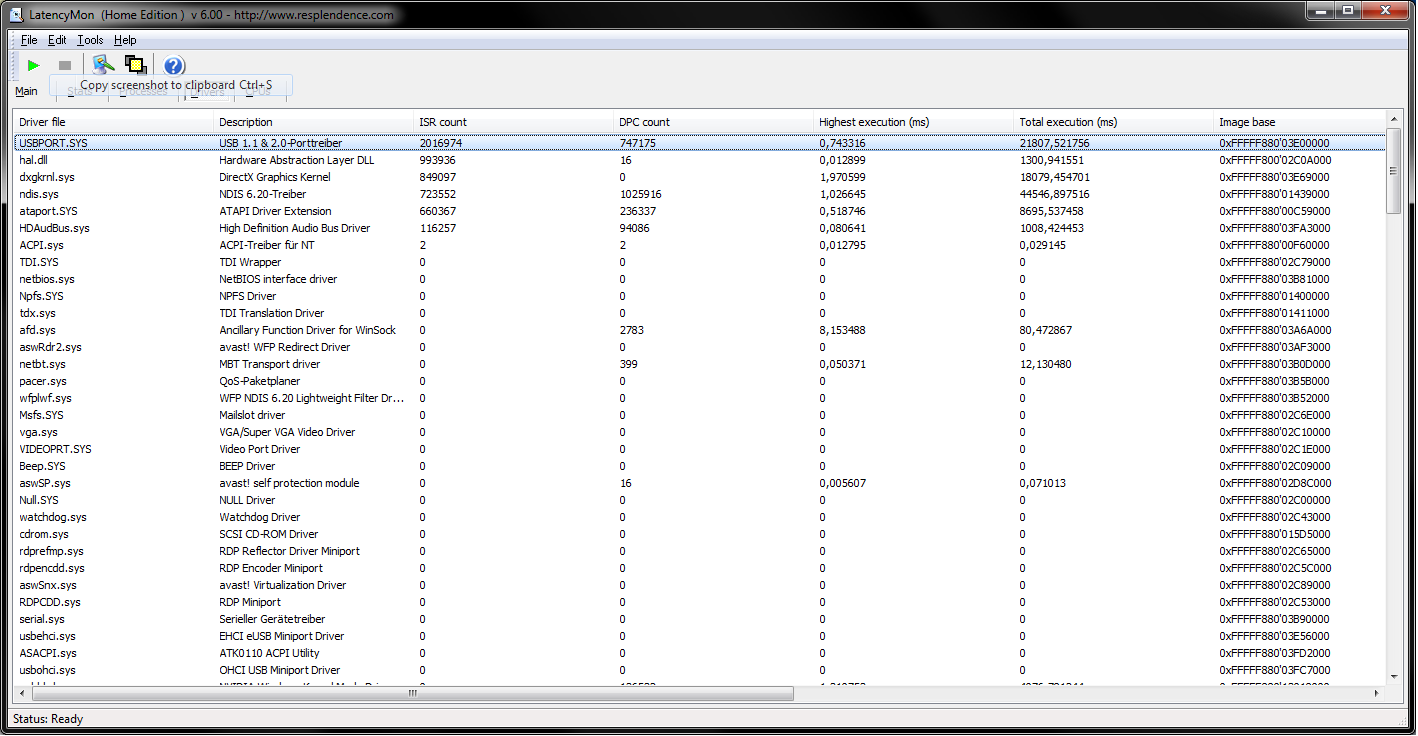Select the HDAudBus.sys driver row
Screen dimensions: 1418x736
(700, 228)
